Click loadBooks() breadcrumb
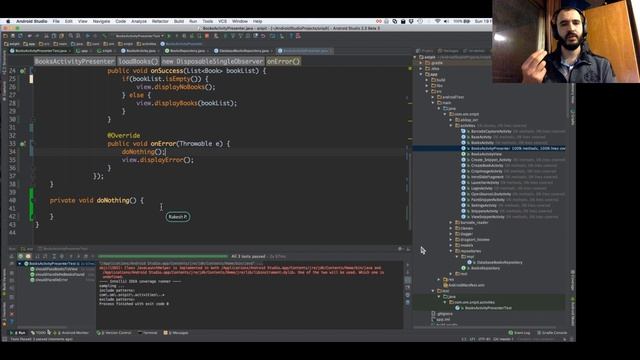Image resolution: width=640 pixels, height=360 pixels. pos(138,61)
